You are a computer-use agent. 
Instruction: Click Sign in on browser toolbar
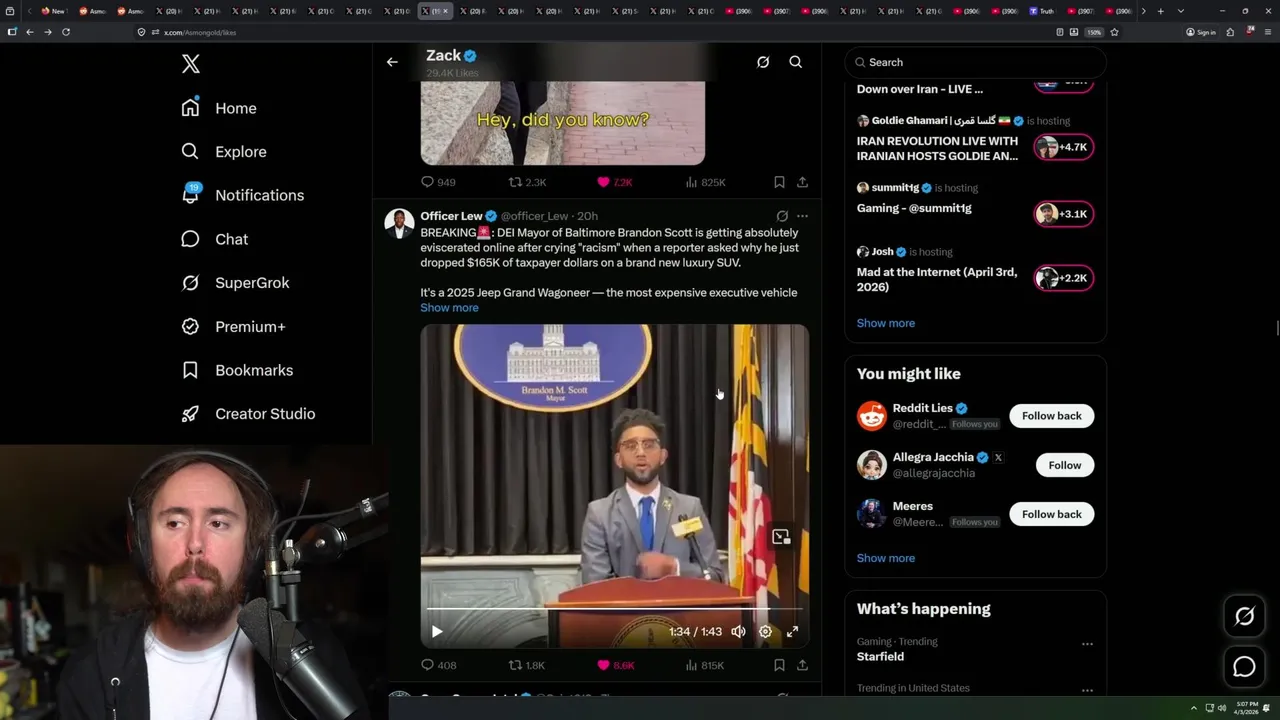pos(1201,32)
